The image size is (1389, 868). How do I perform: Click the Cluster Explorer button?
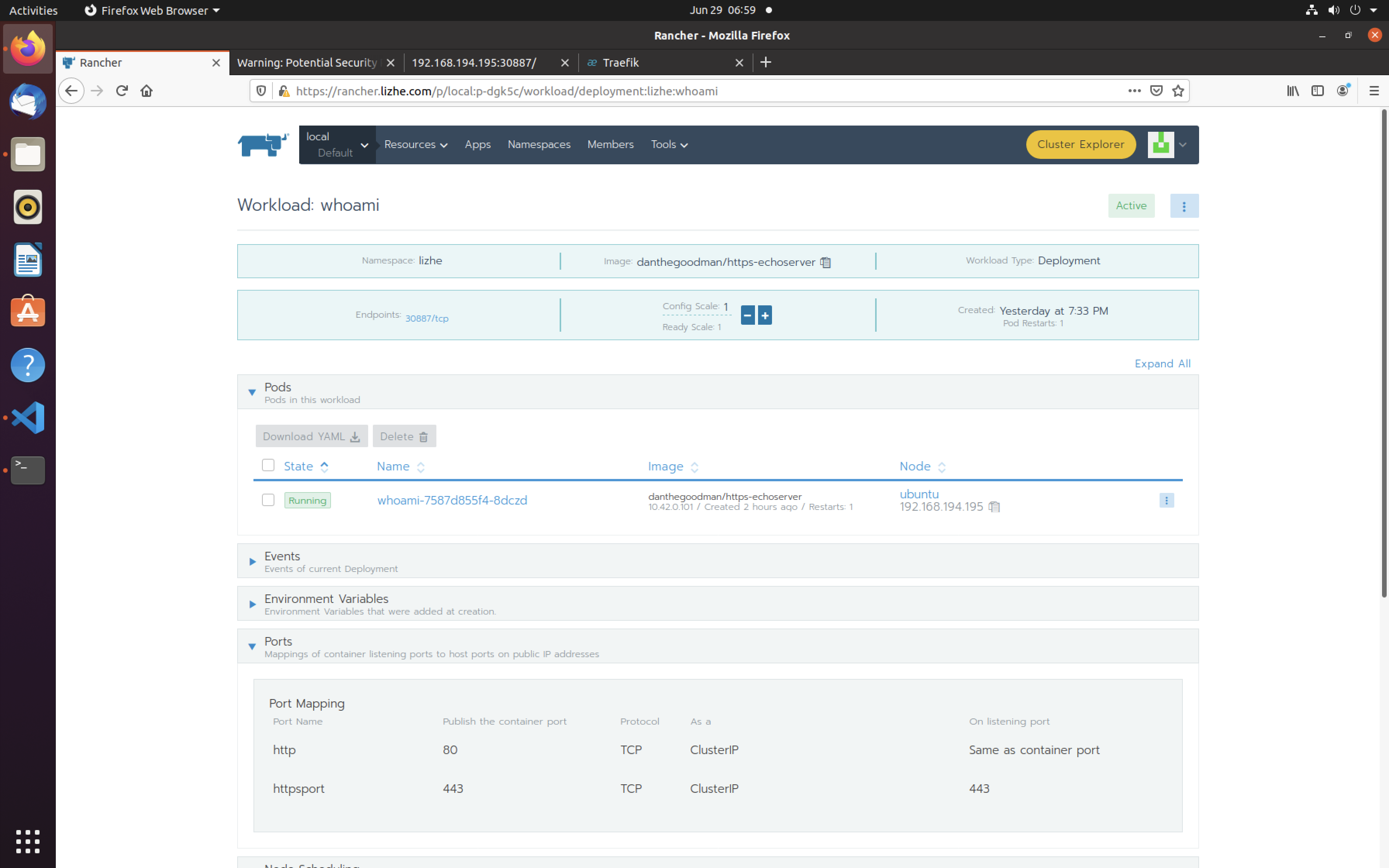[1081, 144]
